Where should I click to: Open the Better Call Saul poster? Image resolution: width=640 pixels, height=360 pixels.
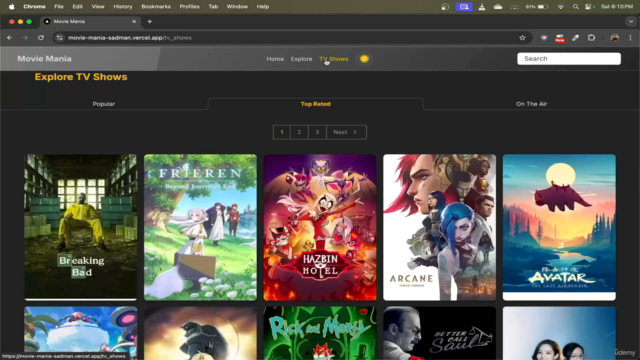[x=440, y=333]
